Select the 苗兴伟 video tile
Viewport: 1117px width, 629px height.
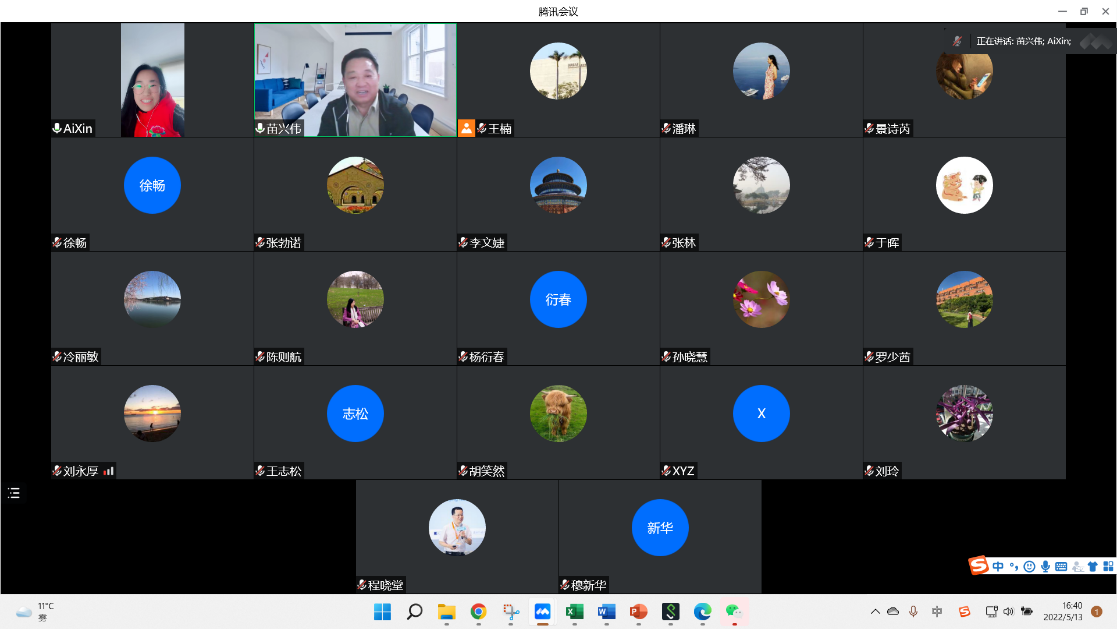(x=355, y=80)
